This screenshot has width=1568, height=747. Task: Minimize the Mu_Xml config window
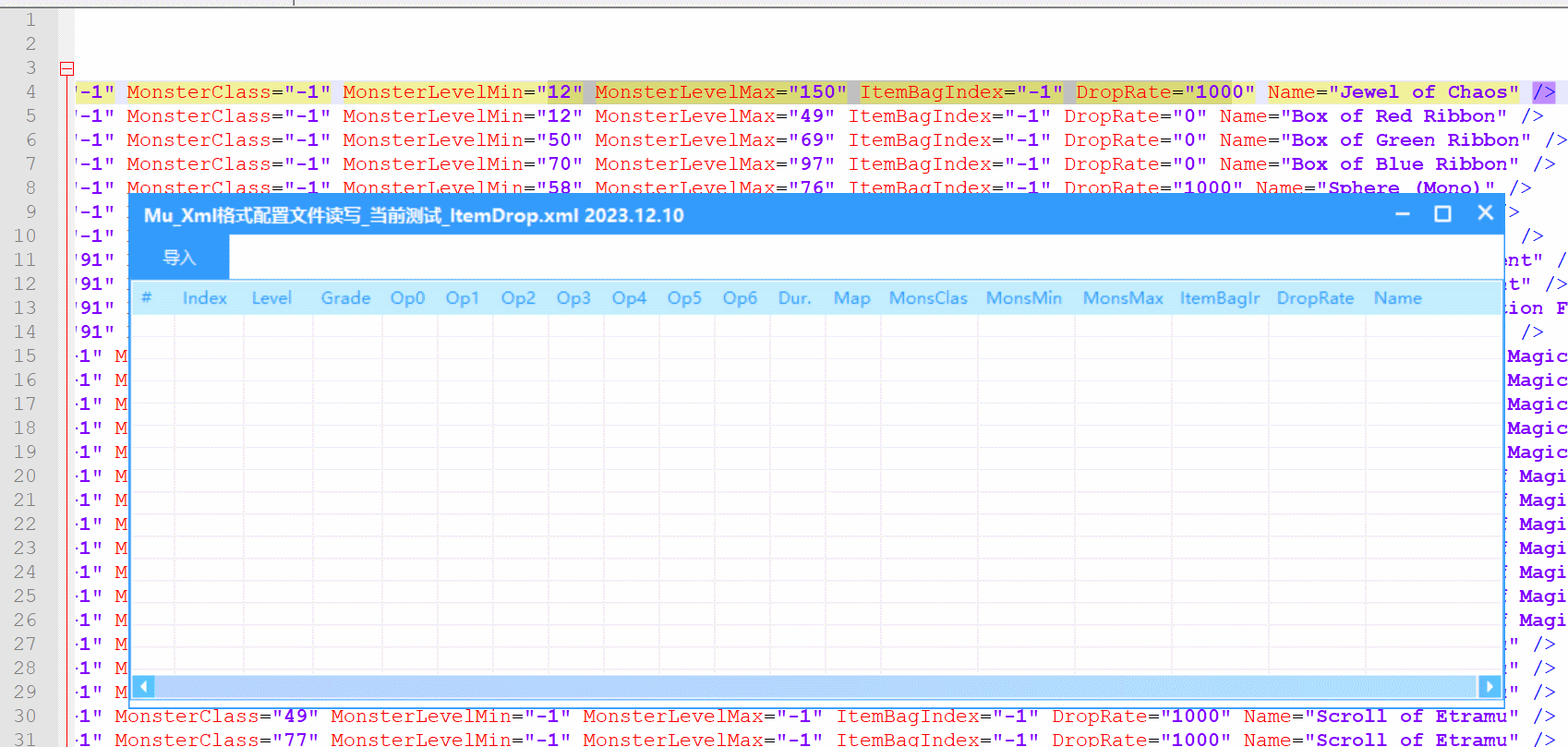pyautogui.click(x=1402, y=214)
